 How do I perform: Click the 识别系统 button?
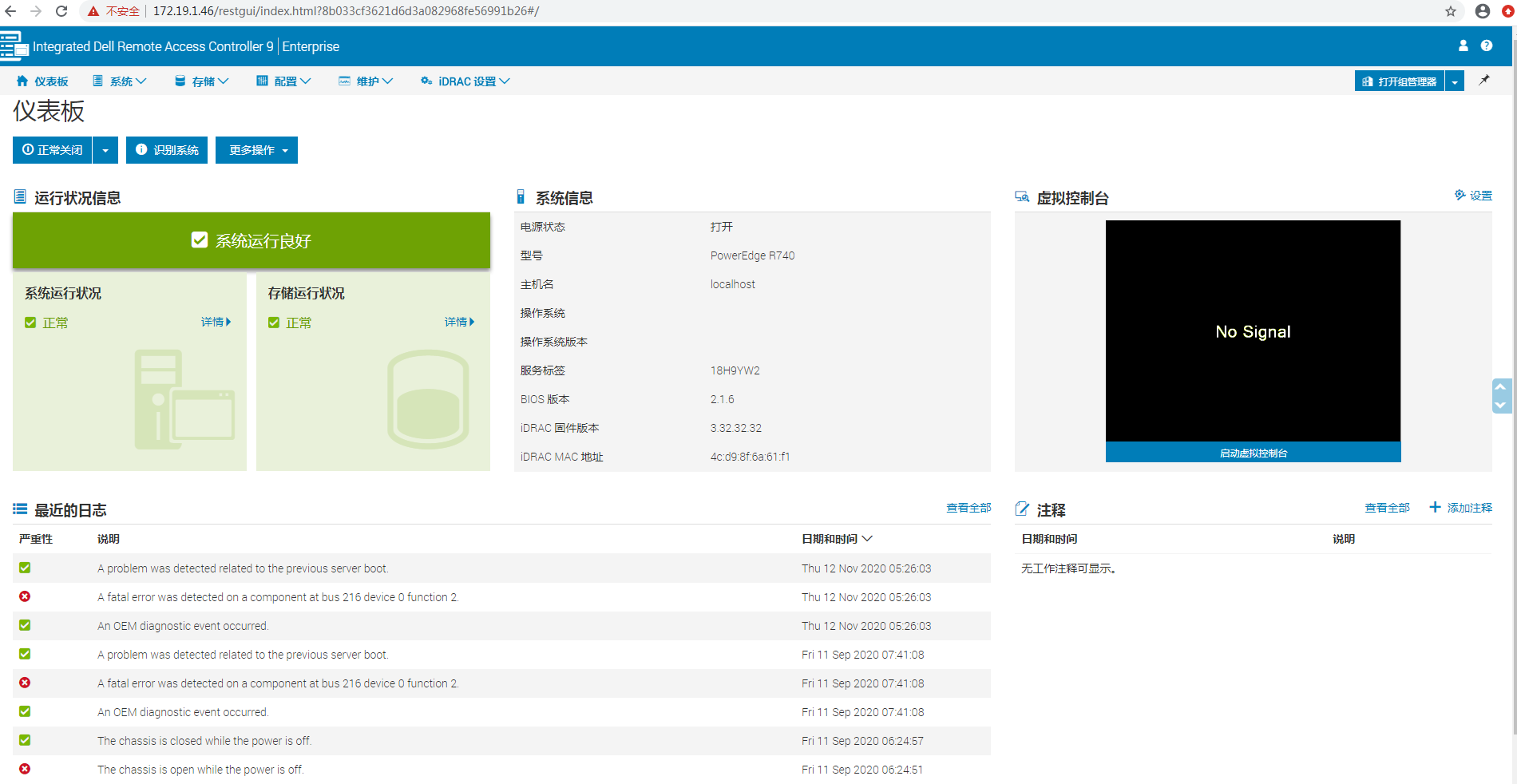167,150
